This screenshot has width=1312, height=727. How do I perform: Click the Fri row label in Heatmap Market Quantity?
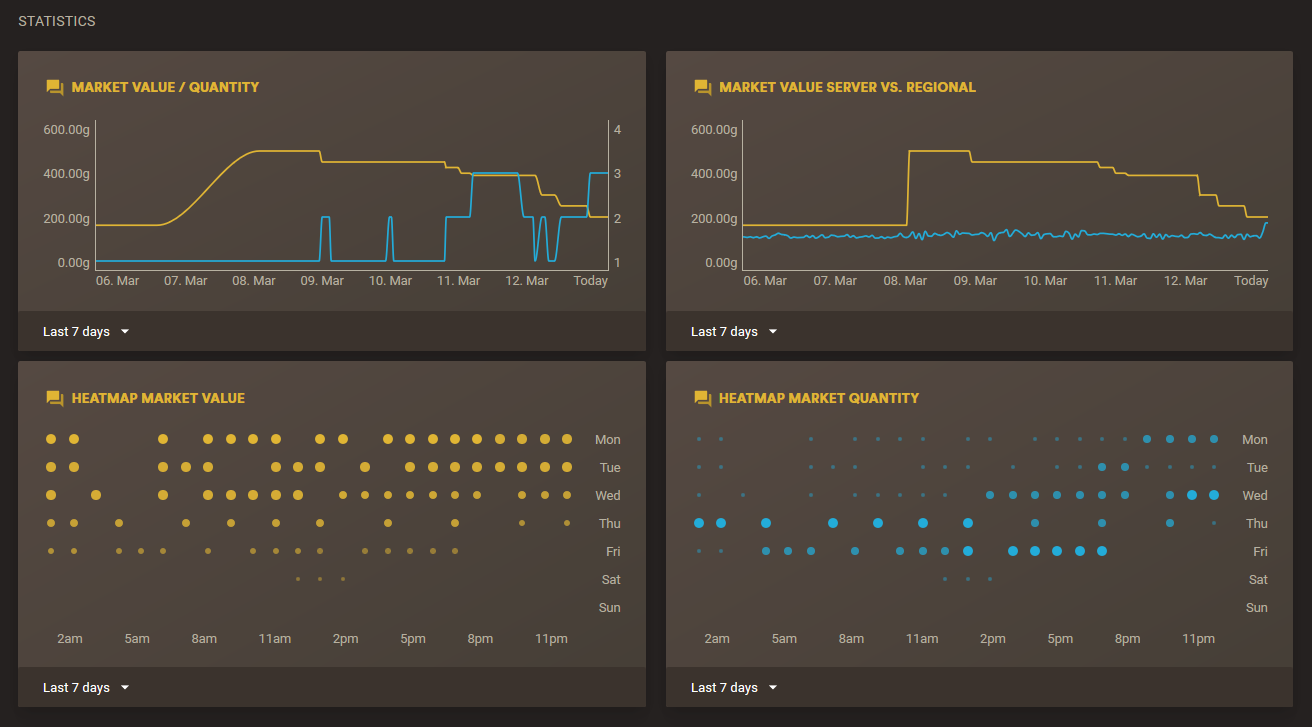click(x=1261, y=552)
